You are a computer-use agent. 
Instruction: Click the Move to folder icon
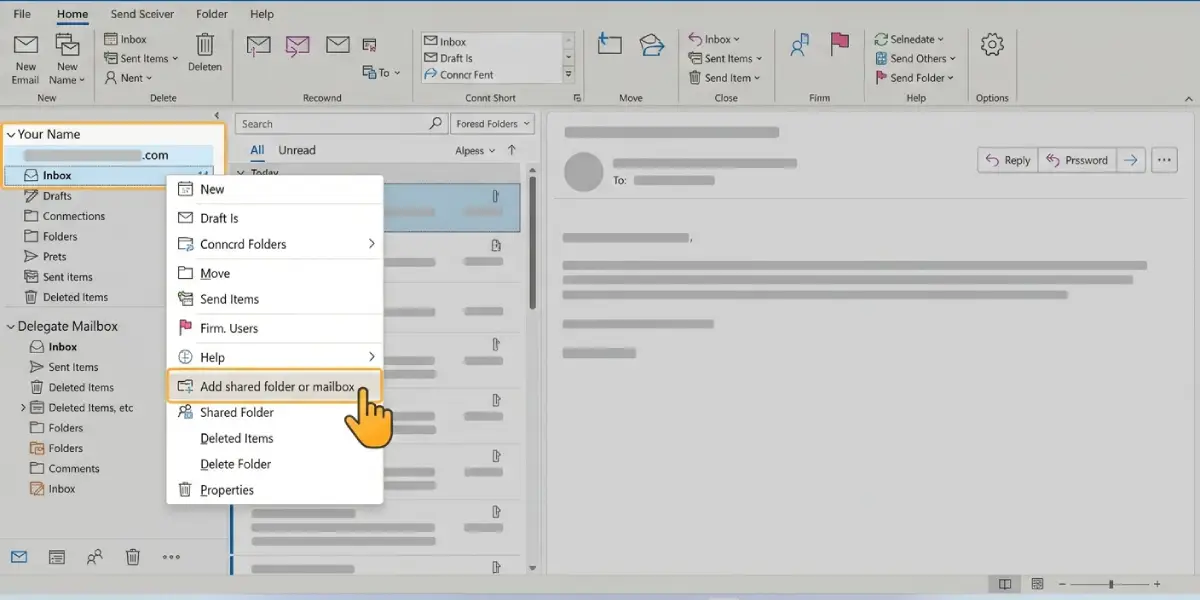(609, 45)
